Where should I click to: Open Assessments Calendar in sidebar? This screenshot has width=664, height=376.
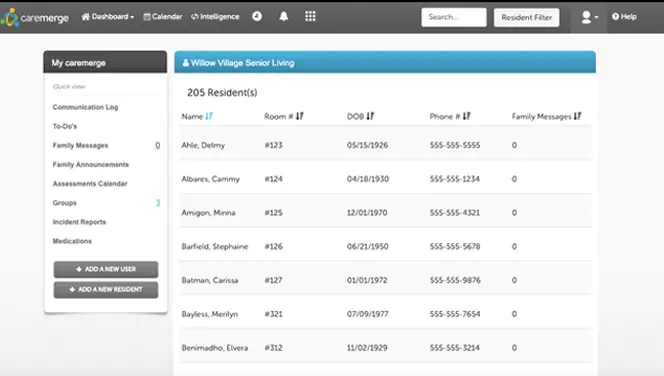pyautogui.click(x=90, y=183)
